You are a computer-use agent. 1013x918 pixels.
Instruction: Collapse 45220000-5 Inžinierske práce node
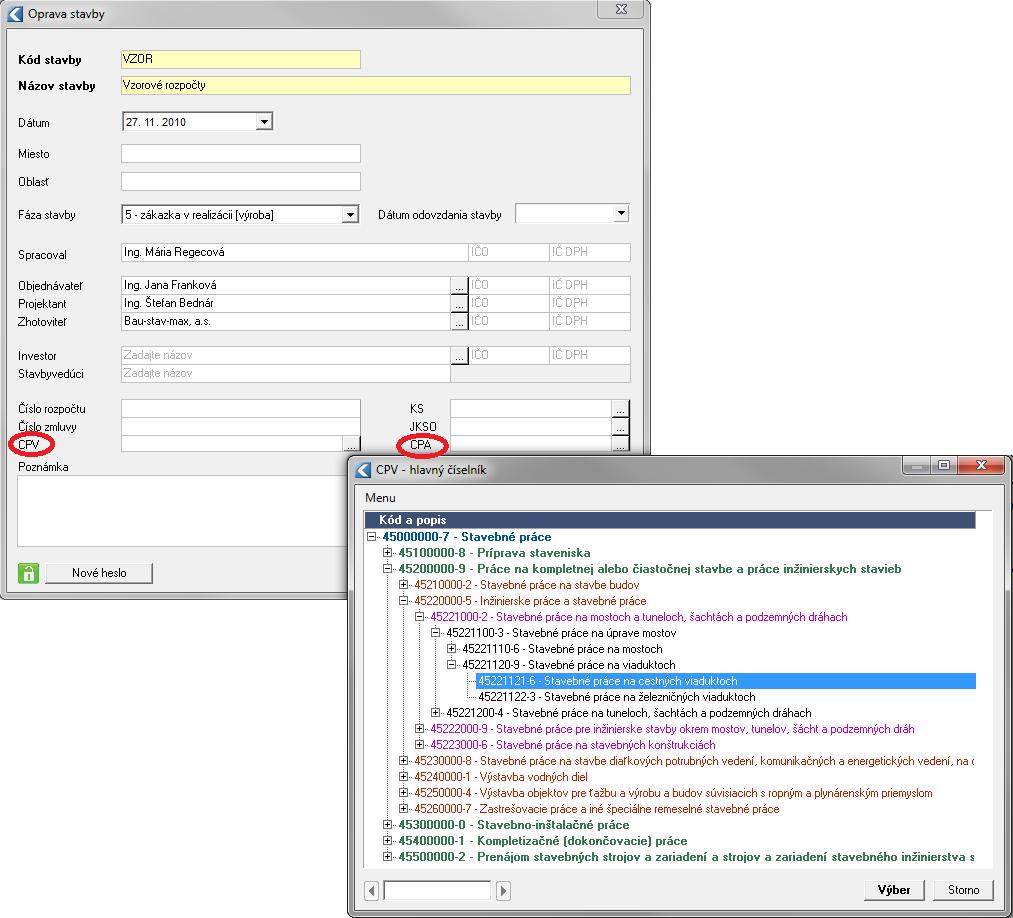click(x=404, y=601)
